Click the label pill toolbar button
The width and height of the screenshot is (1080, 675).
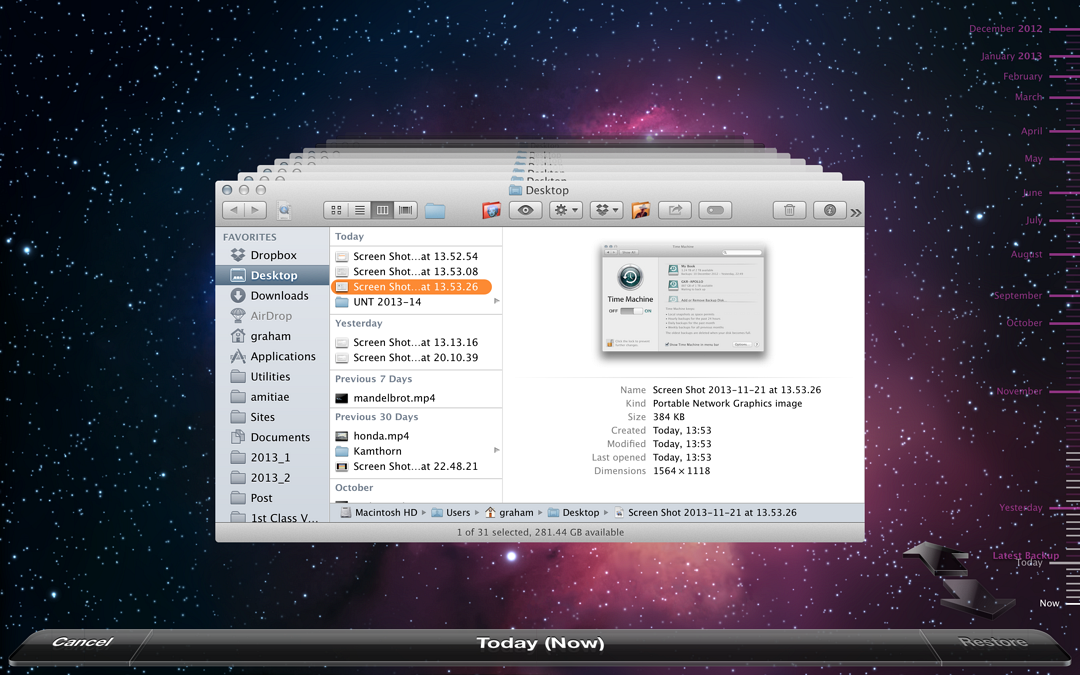[715, 210]
